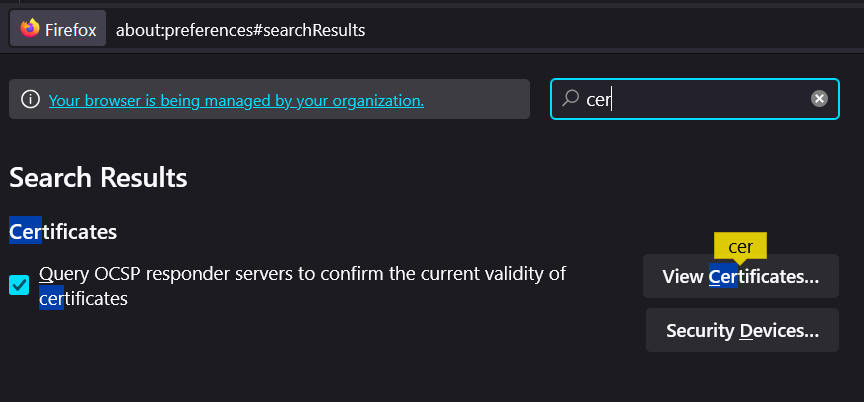The image size is (864, 402).
Task: Click the yellow "cer" tooltip bubble
Action: tap(740, 246)
